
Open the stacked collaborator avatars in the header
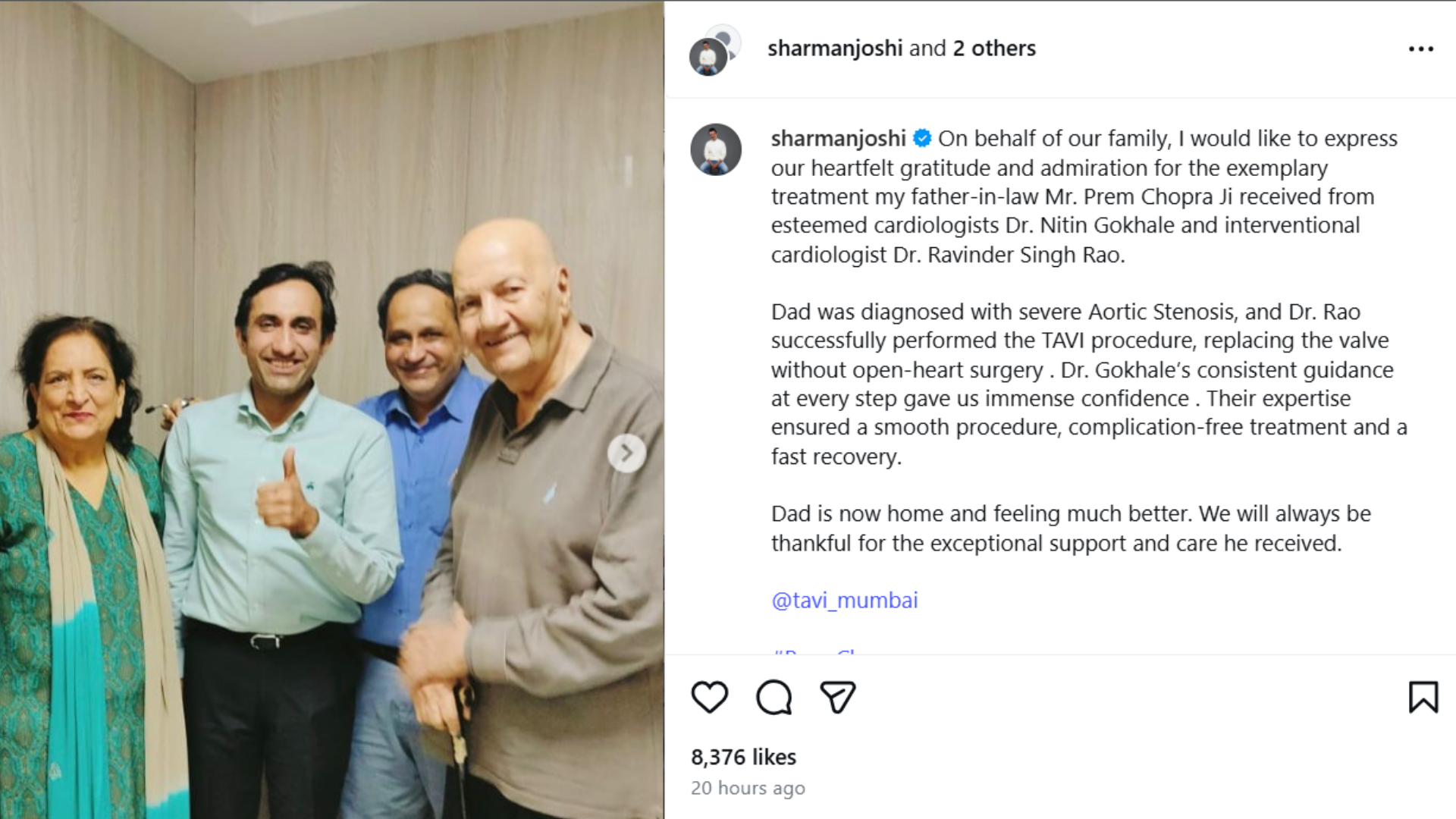click(715, 49)
